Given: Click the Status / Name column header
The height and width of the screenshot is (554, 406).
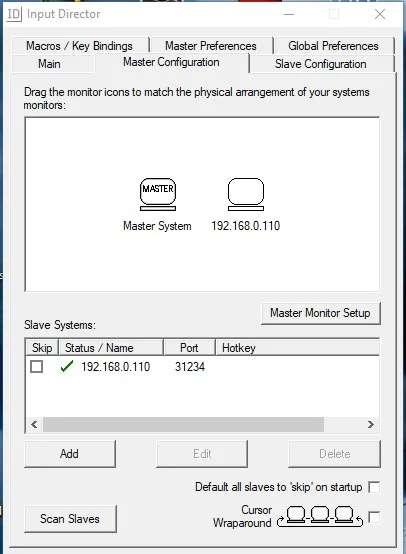Looking at the screenshot, I should coord(111,348).
